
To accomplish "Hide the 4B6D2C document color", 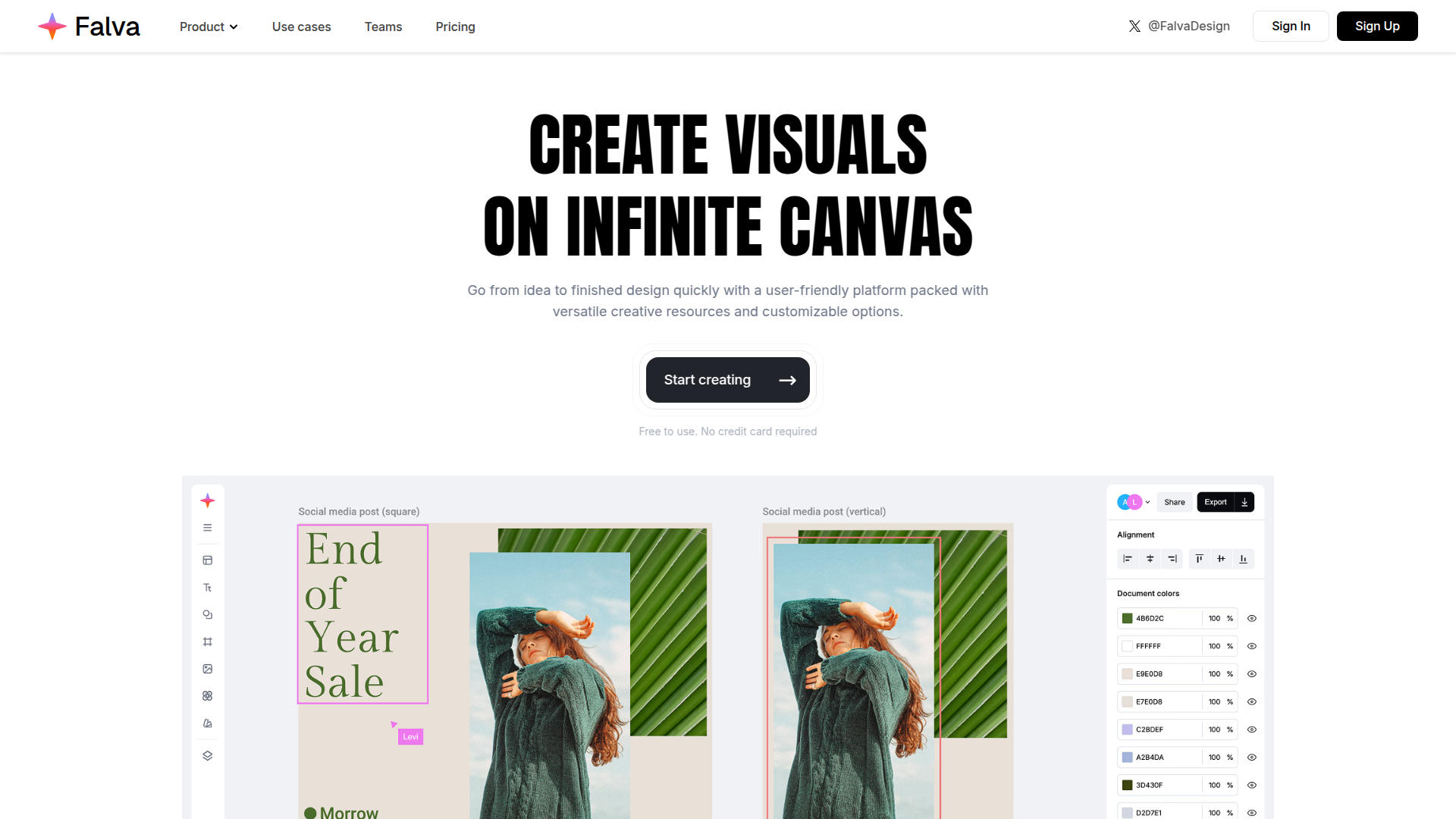I will (1252, 619).
